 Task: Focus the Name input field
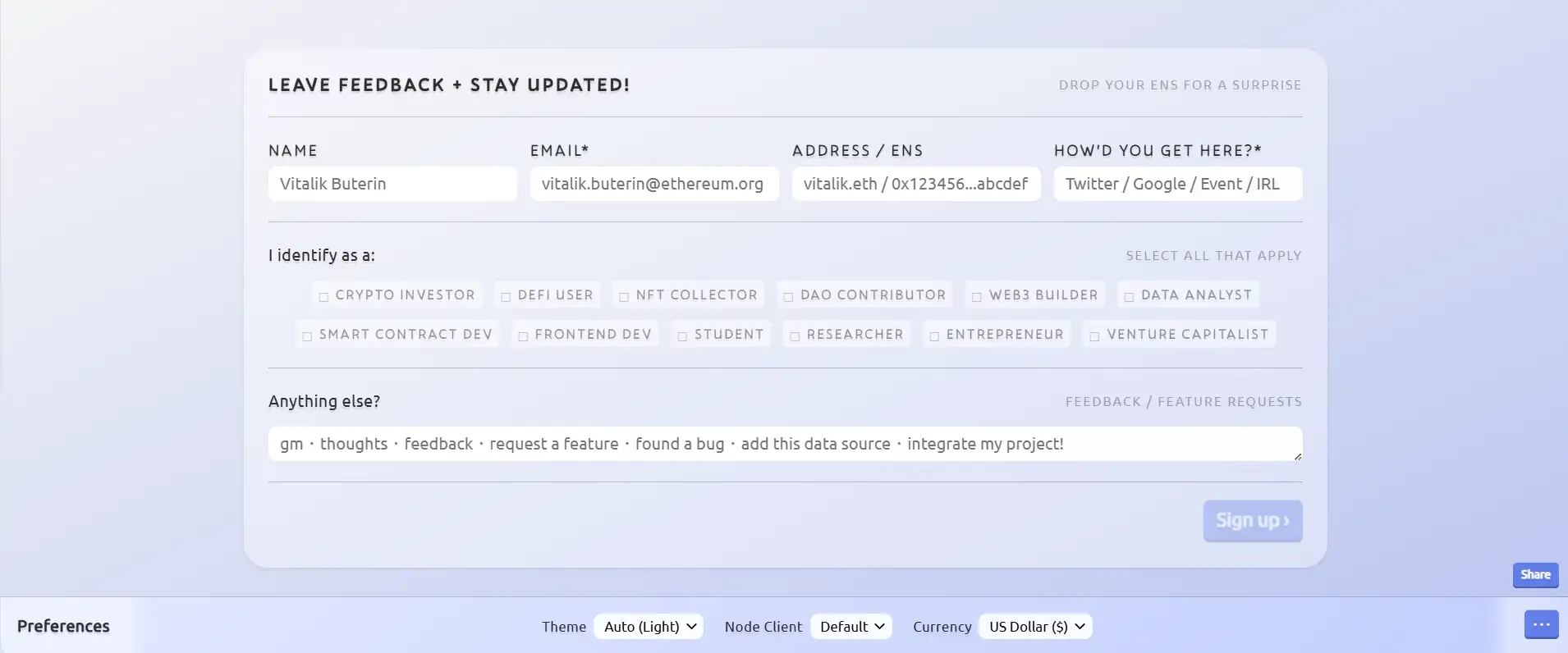tap(392, 184)
